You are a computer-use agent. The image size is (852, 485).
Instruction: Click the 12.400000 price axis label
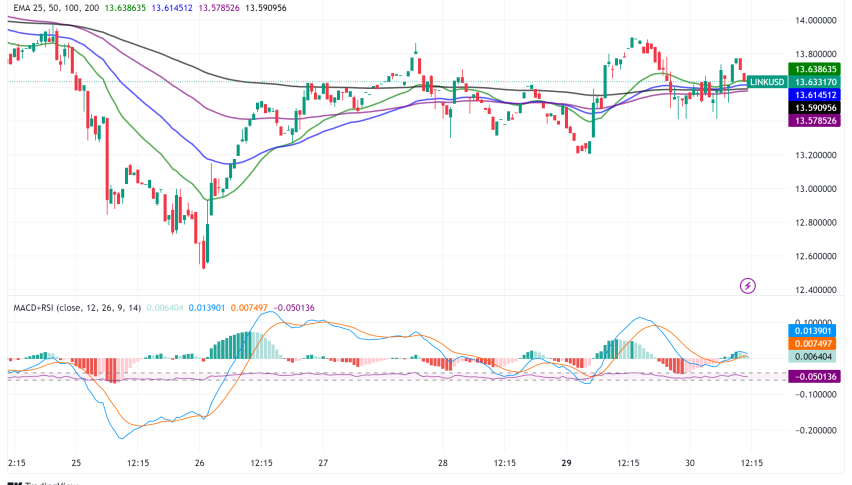(x=816, y=290)
